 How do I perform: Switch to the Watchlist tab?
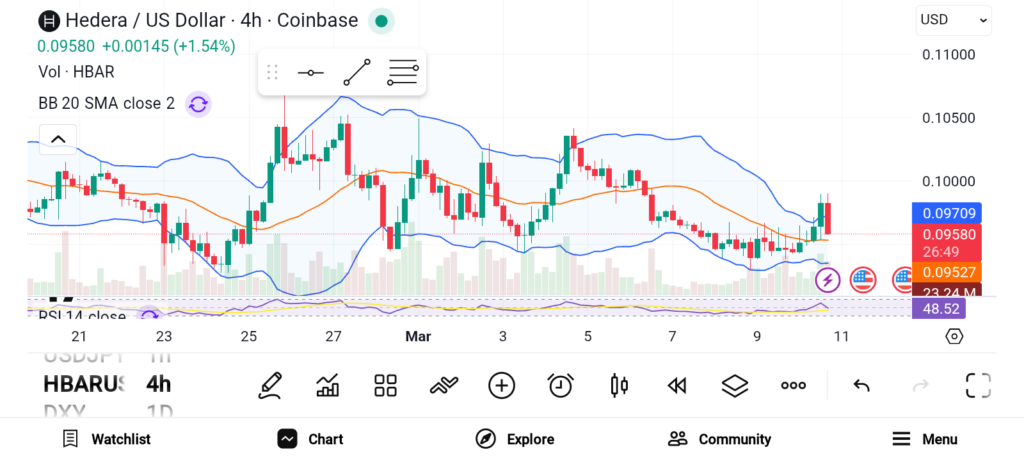tap(106, 439)
